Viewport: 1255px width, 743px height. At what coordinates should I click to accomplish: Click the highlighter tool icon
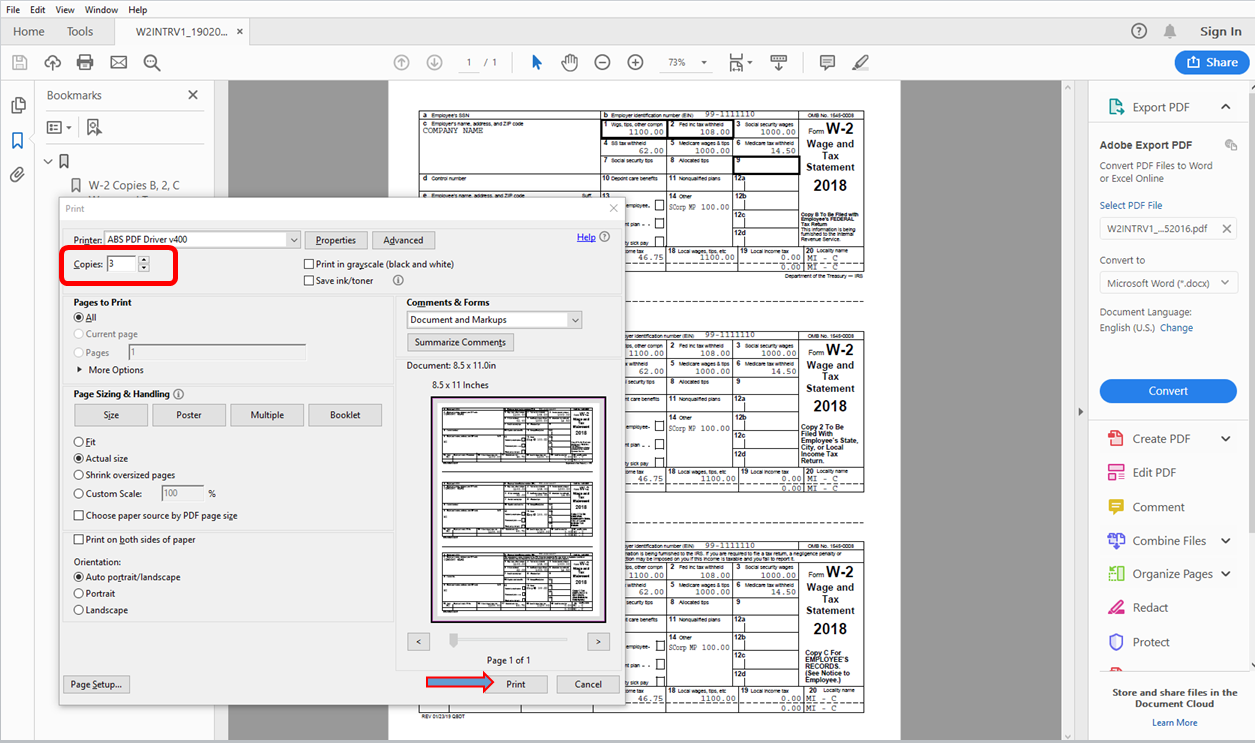860,61
